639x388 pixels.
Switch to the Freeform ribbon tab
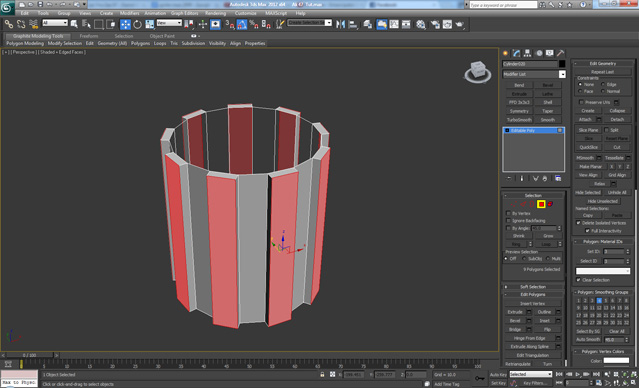(89, 36)
